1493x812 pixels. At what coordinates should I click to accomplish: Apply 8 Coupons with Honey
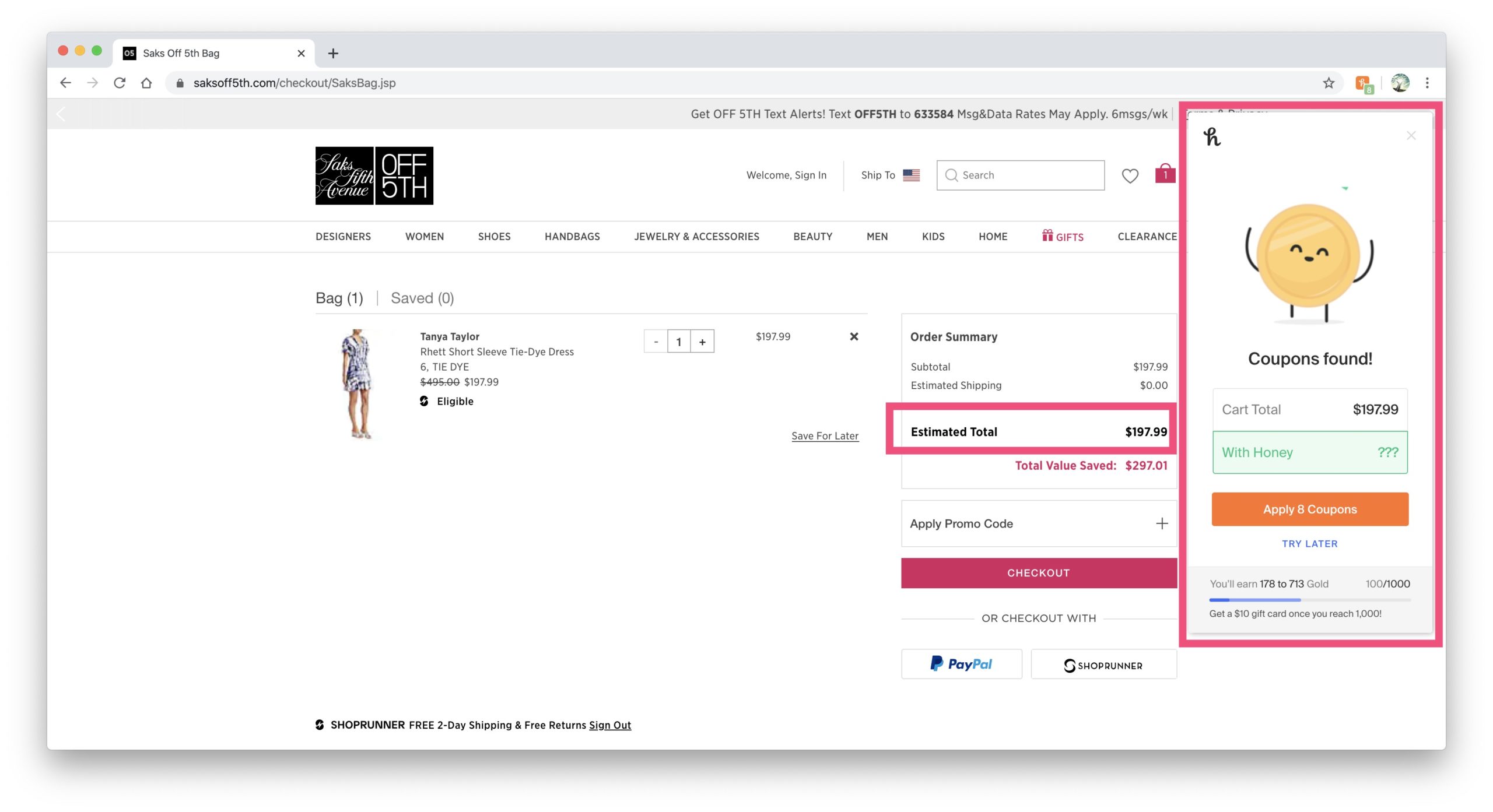pos(1310,509)
